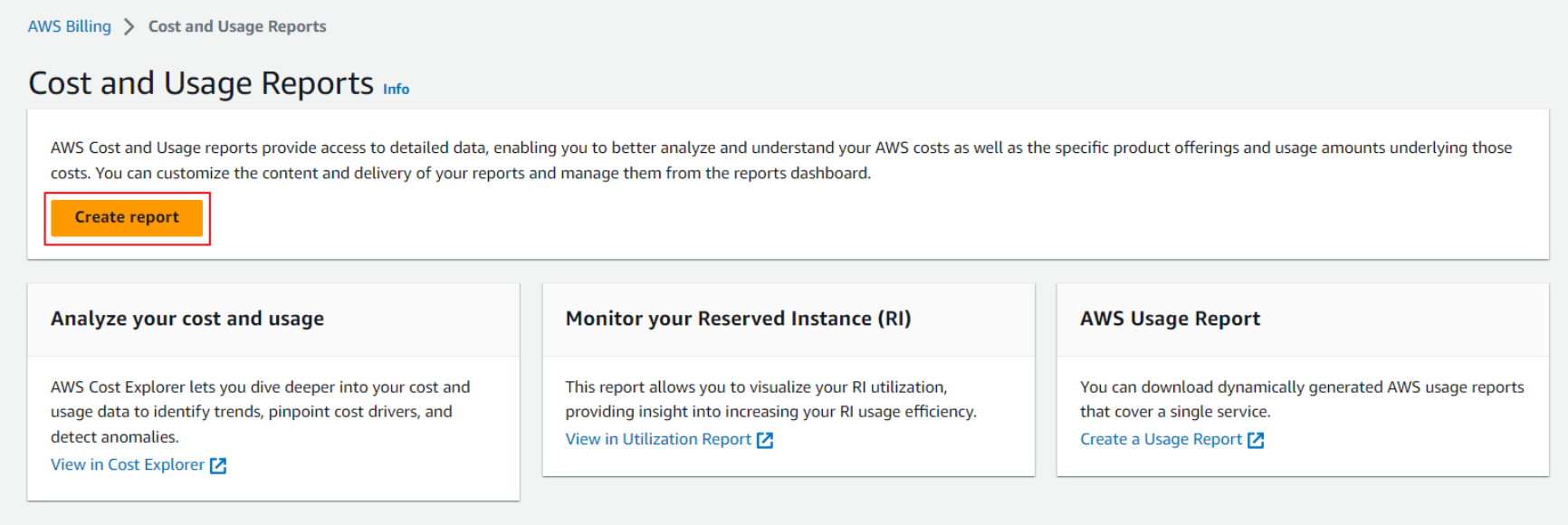Viewport: 1568px width, 525px height.
Task: Click the Analyze your cost and usage heading
Action: coord(187,319)
